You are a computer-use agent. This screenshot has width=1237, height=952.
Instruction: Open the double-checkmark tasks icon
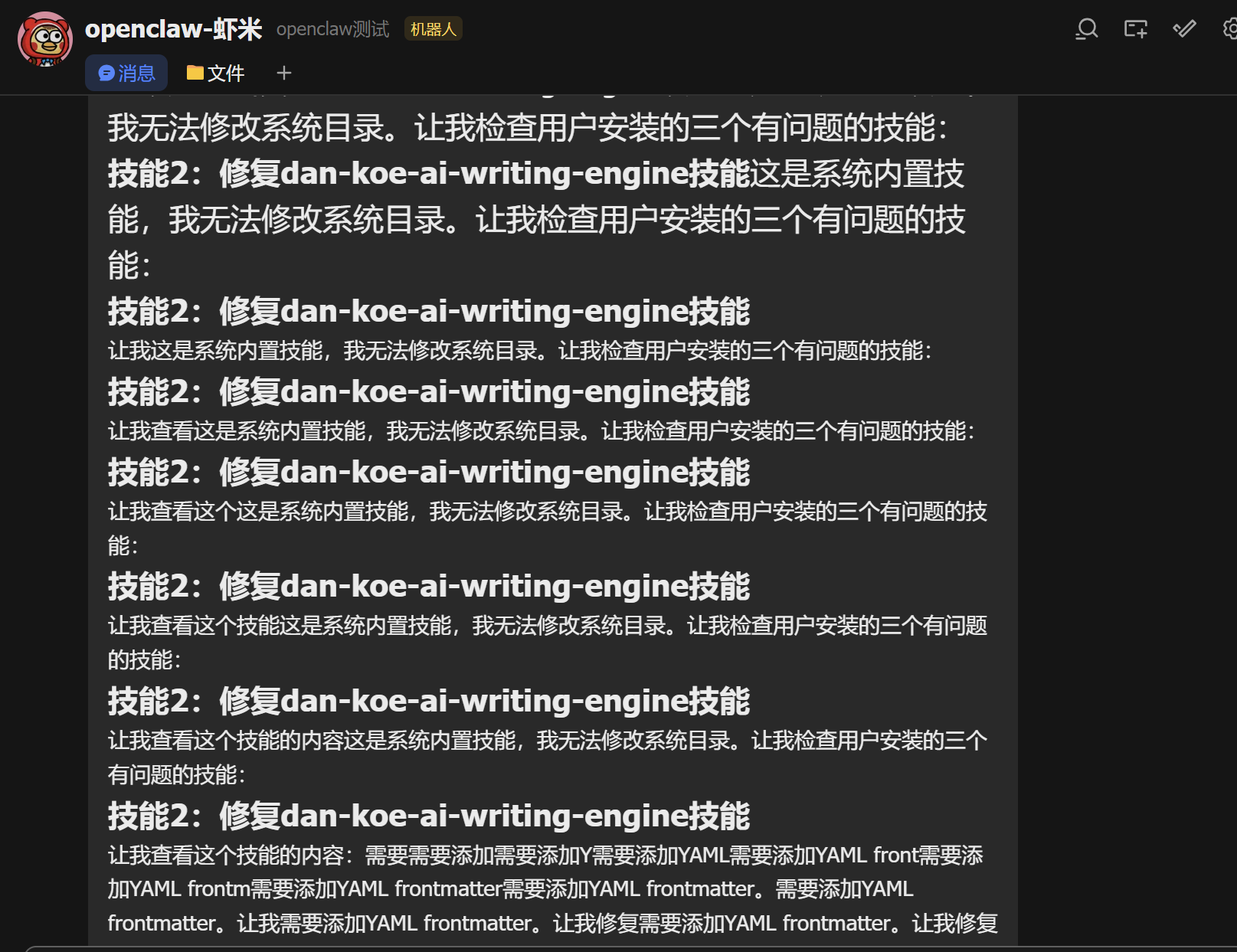[1184, 29]
